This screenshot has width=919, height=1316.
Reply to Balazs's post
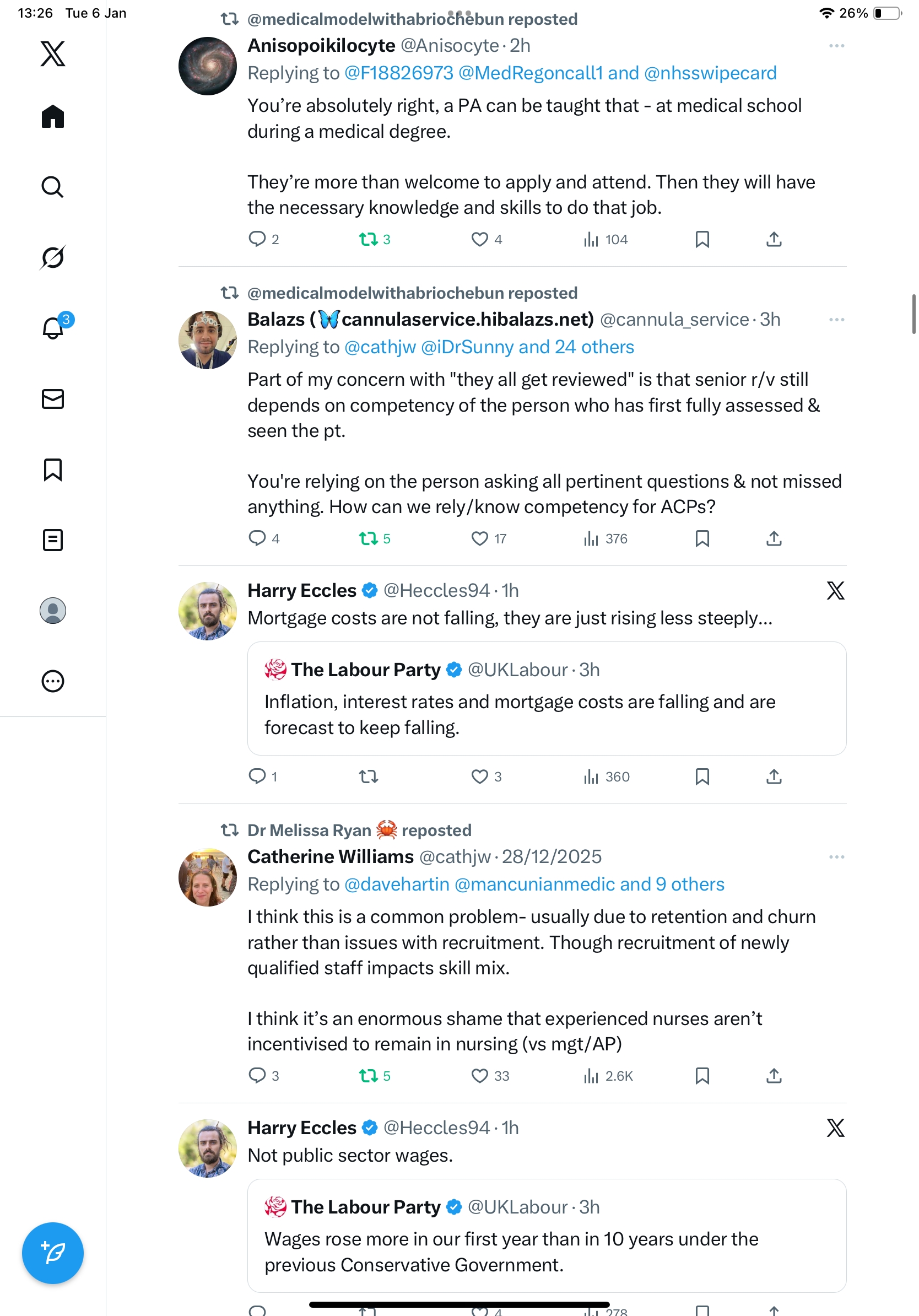click(257, 538)
